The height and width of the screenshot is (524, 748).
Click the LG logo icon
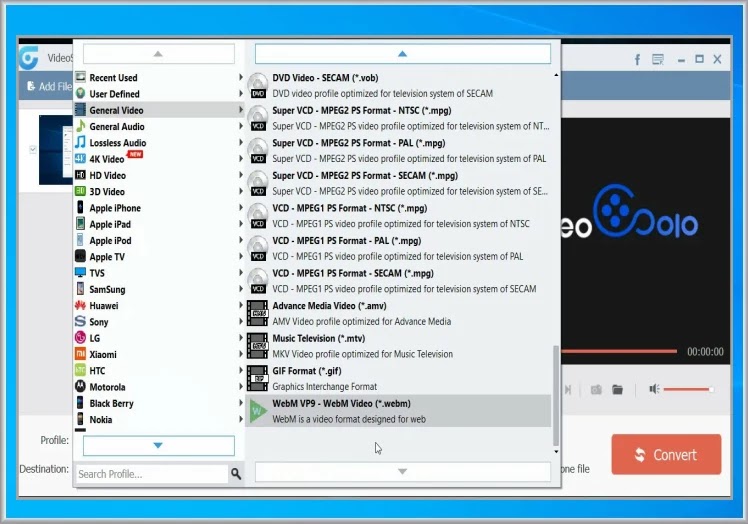pyautogui.click(x=80, y=337)
